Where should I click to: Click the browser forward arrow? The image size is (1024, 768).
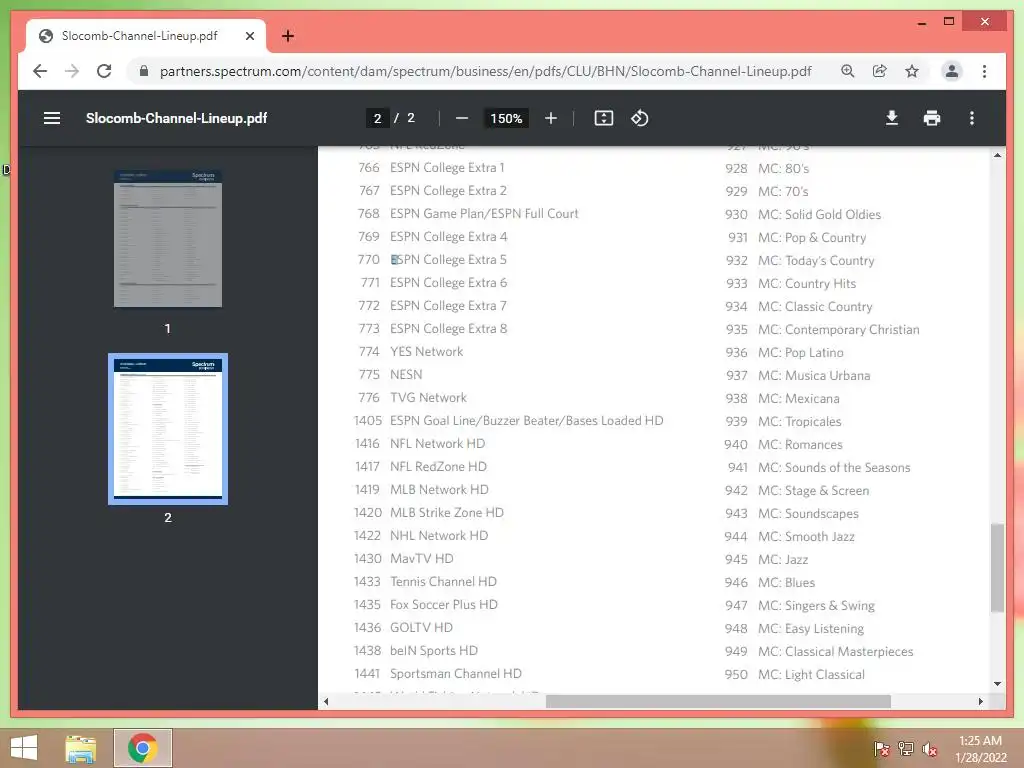click(72, 71)
